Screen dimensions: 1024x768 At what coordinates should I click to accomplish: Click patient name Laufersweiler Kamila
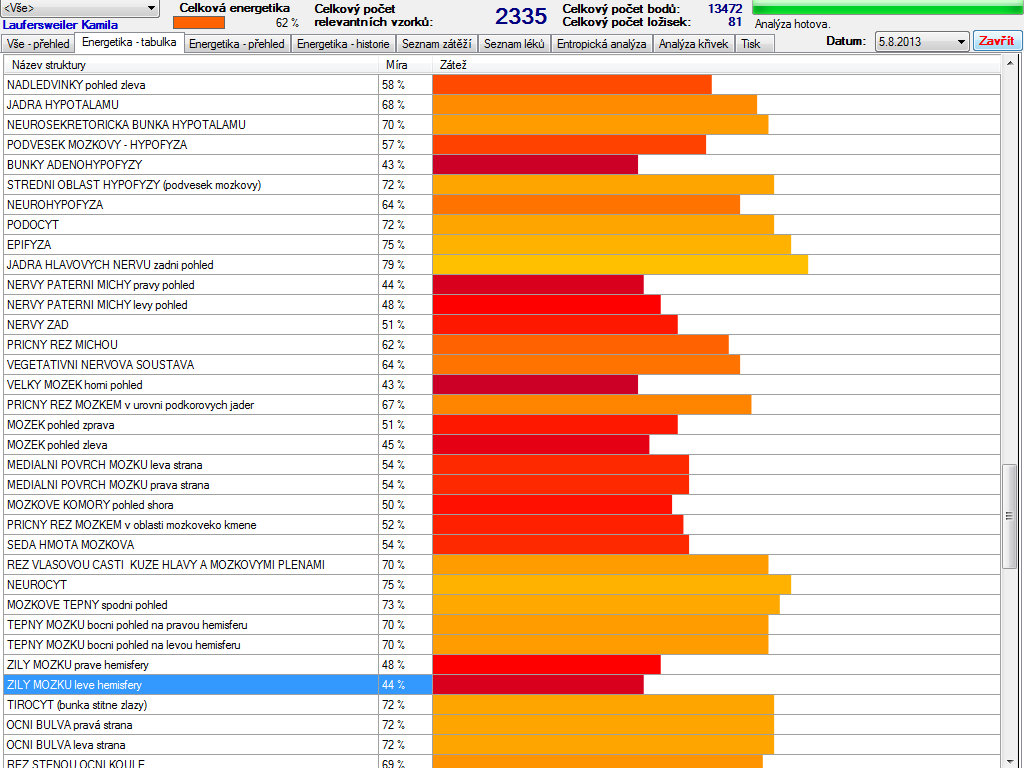coord(60,25)
